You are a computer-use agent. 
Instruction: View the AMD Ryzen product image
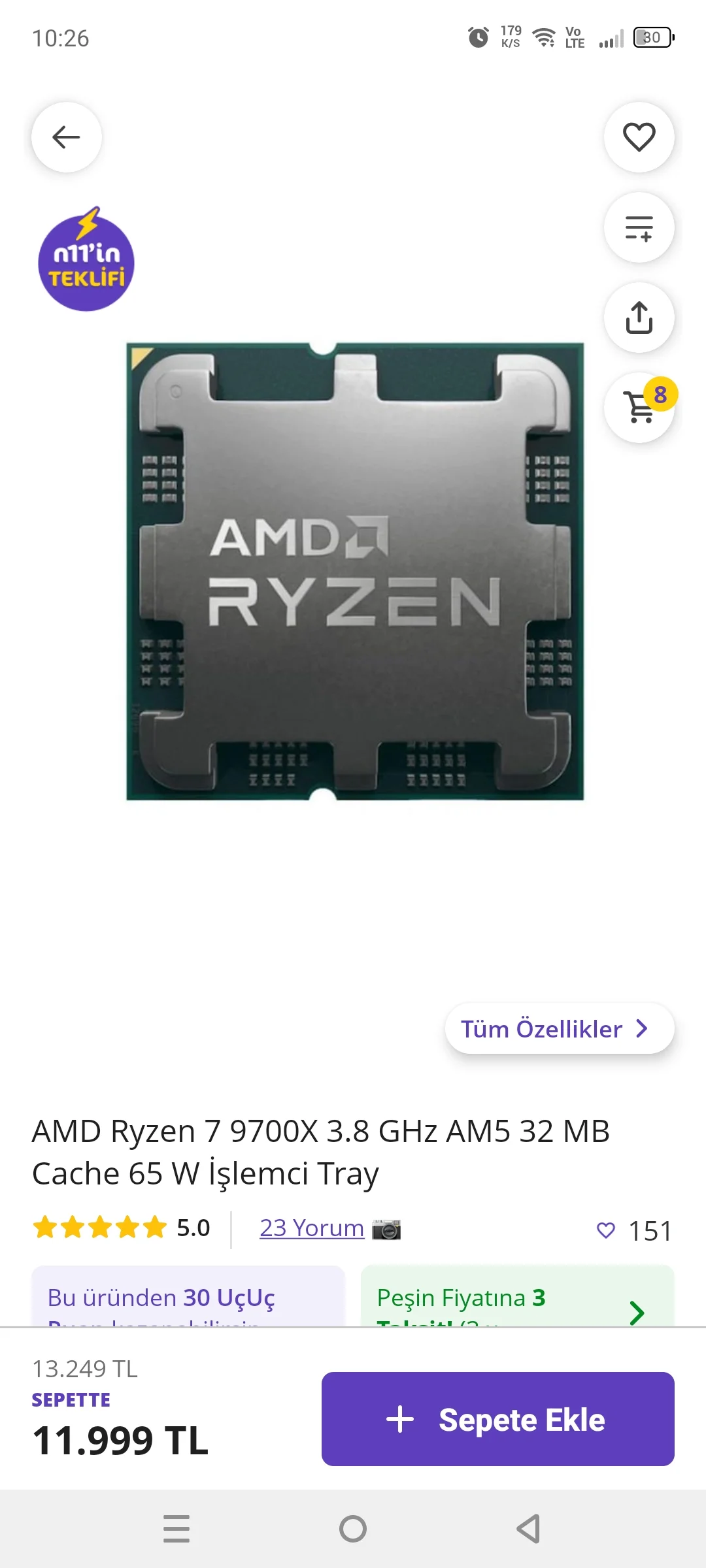tap(355, 571)
